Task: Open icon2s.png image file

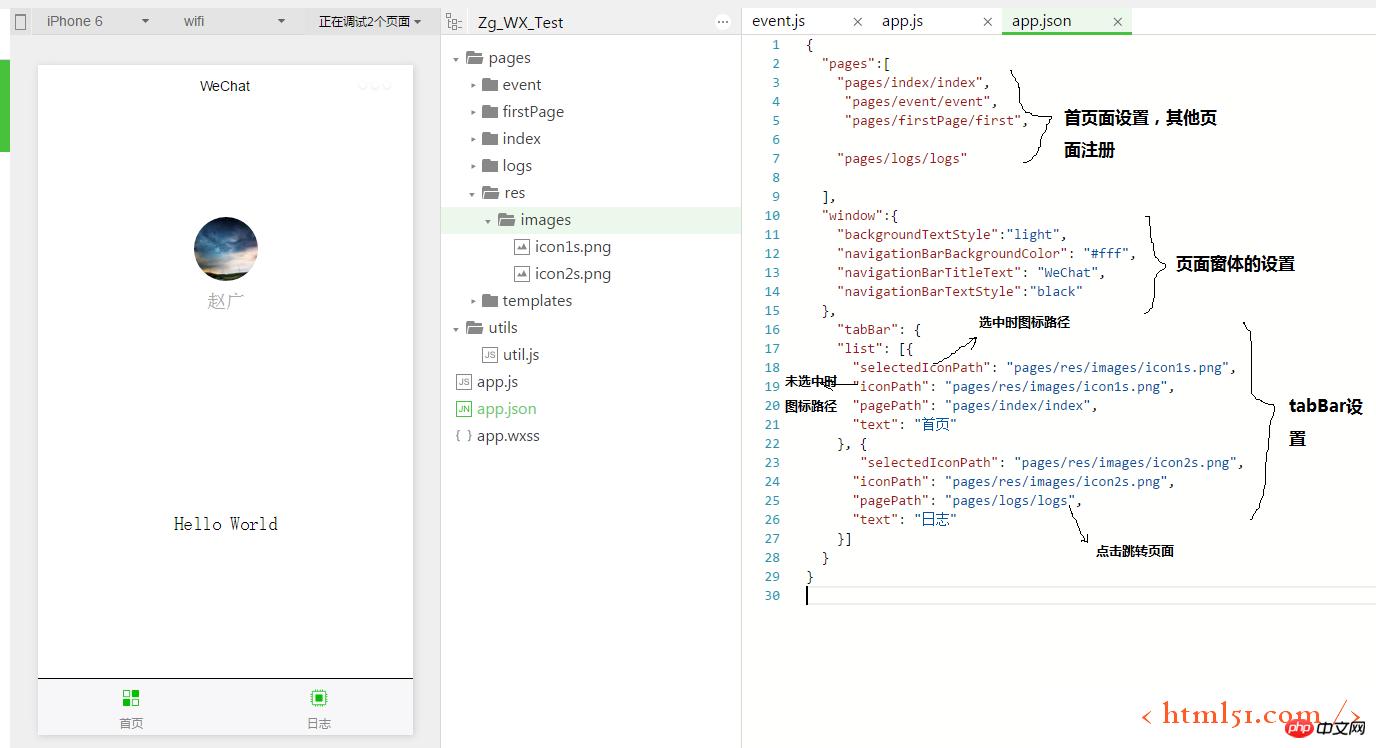Action: point(572,274)
